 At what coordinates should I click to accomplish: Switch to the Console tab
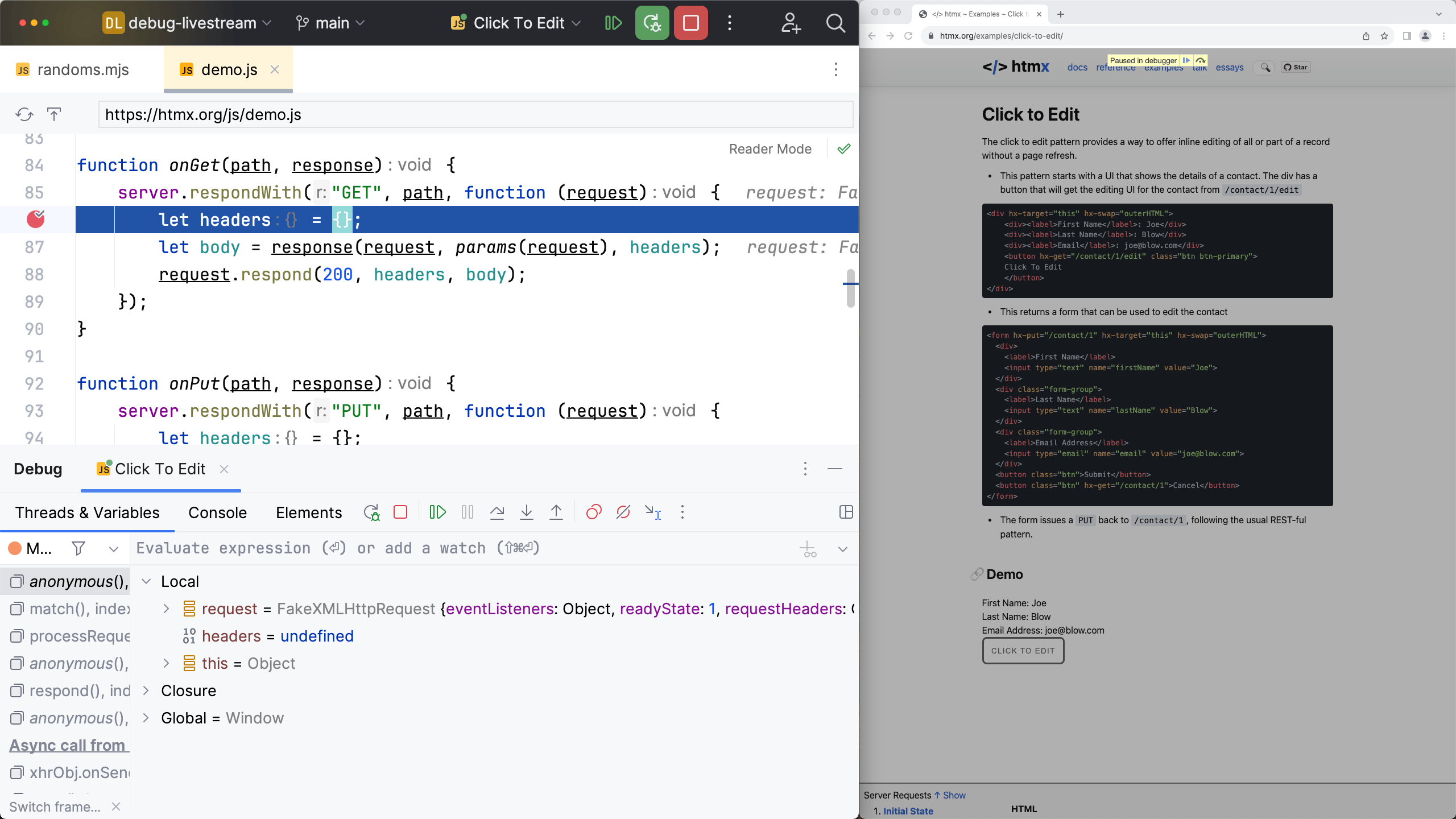click(217, 512)
